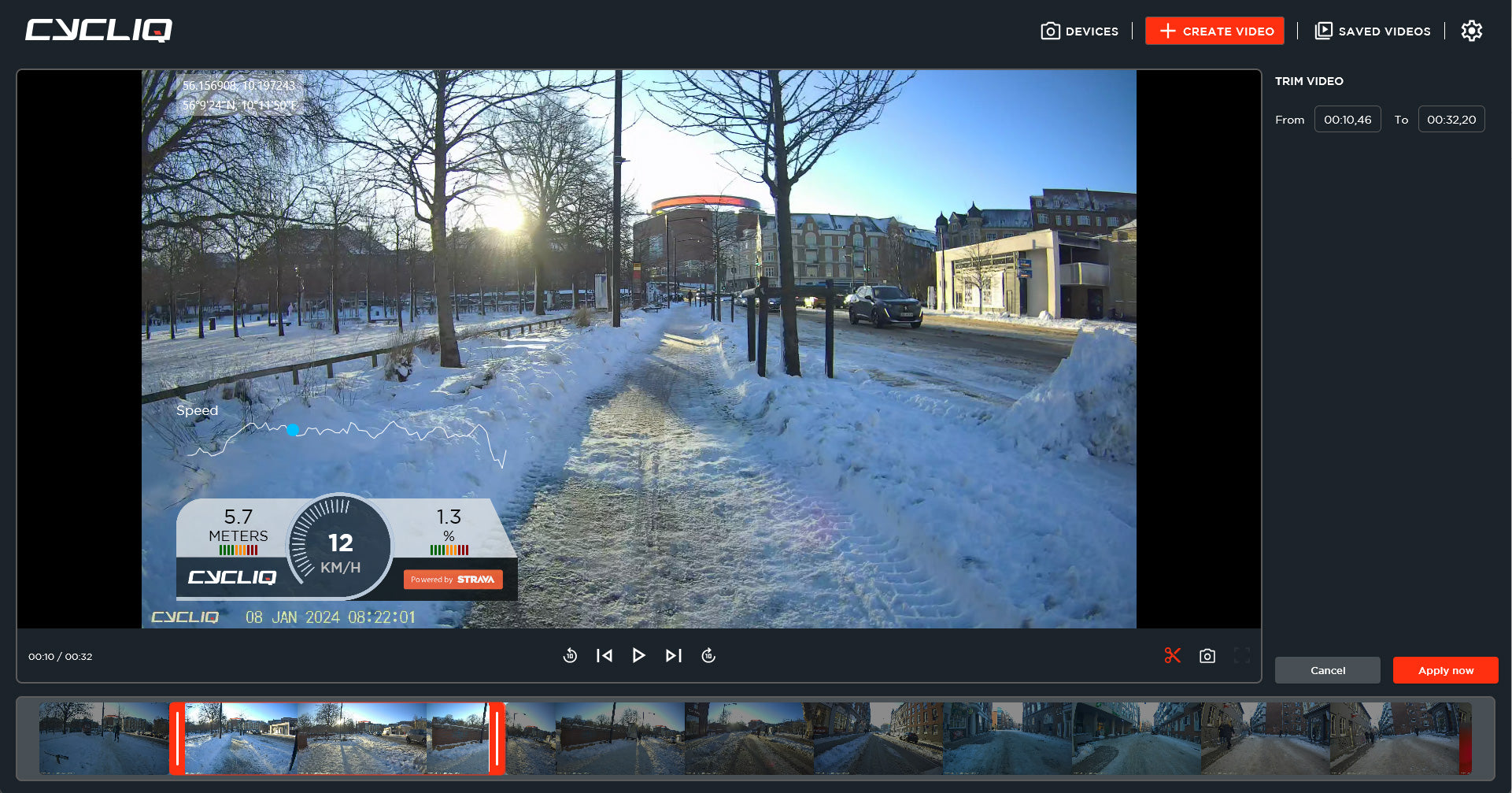
Task: Click the Cycliq logo in header
Action: (98, 30)
